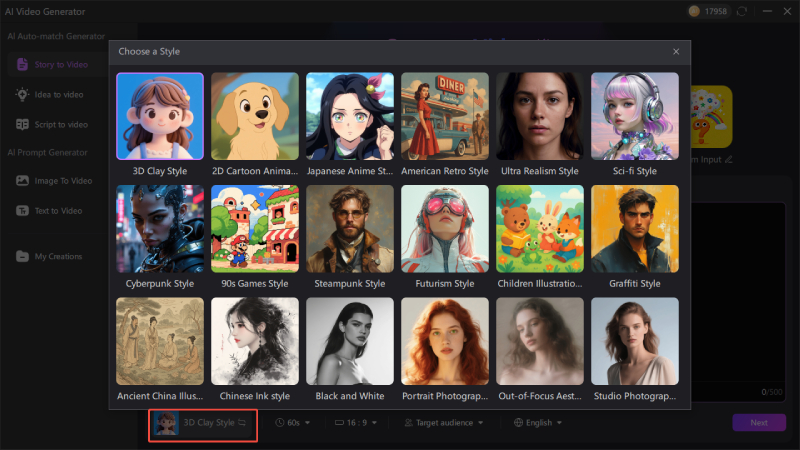Select the 3D Clay Style thumbnail
The width and height of the screenshot is (800, 450).
[x=160, y=116]
